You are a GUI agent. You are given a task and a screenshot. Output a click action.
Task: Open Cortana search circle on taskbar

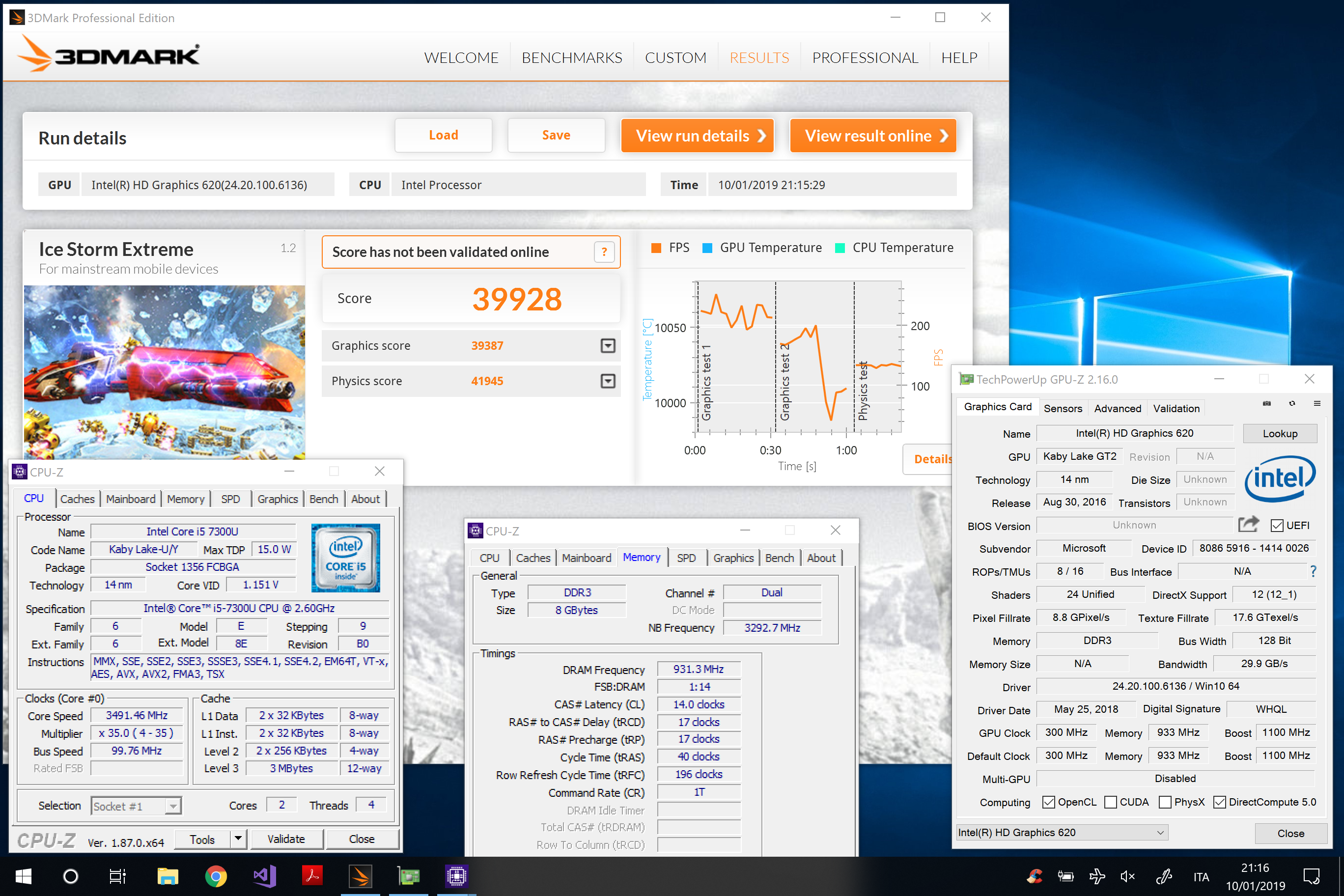tap(71, 876)
